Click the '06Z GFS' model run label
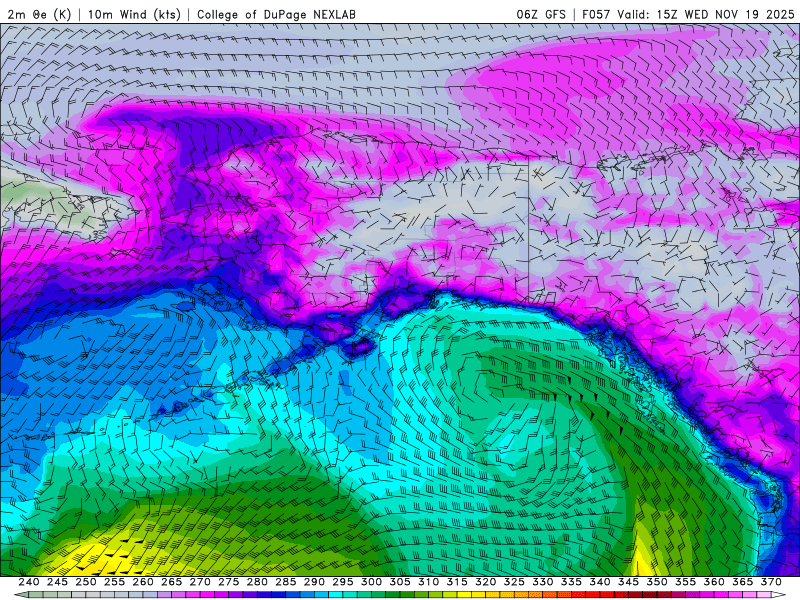Screen dimensions: 800x600 coord(541,14)
